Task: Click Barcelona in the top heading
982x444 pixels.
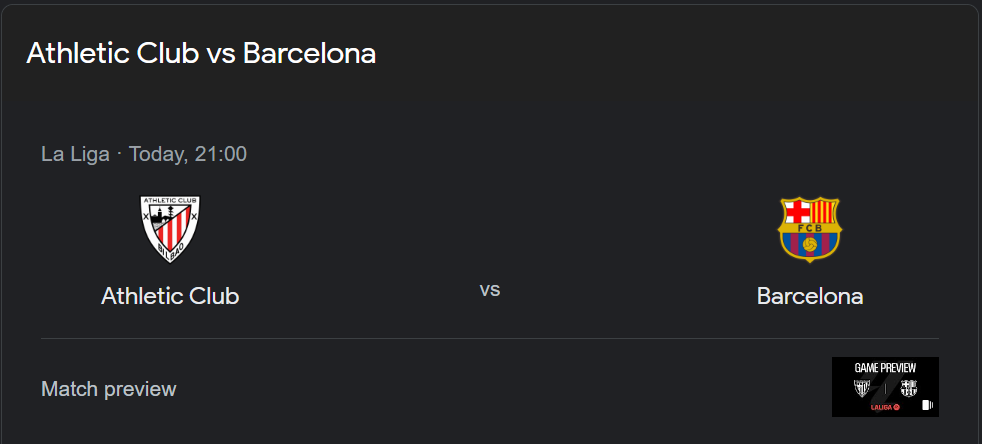Action: tap(310, 53)
